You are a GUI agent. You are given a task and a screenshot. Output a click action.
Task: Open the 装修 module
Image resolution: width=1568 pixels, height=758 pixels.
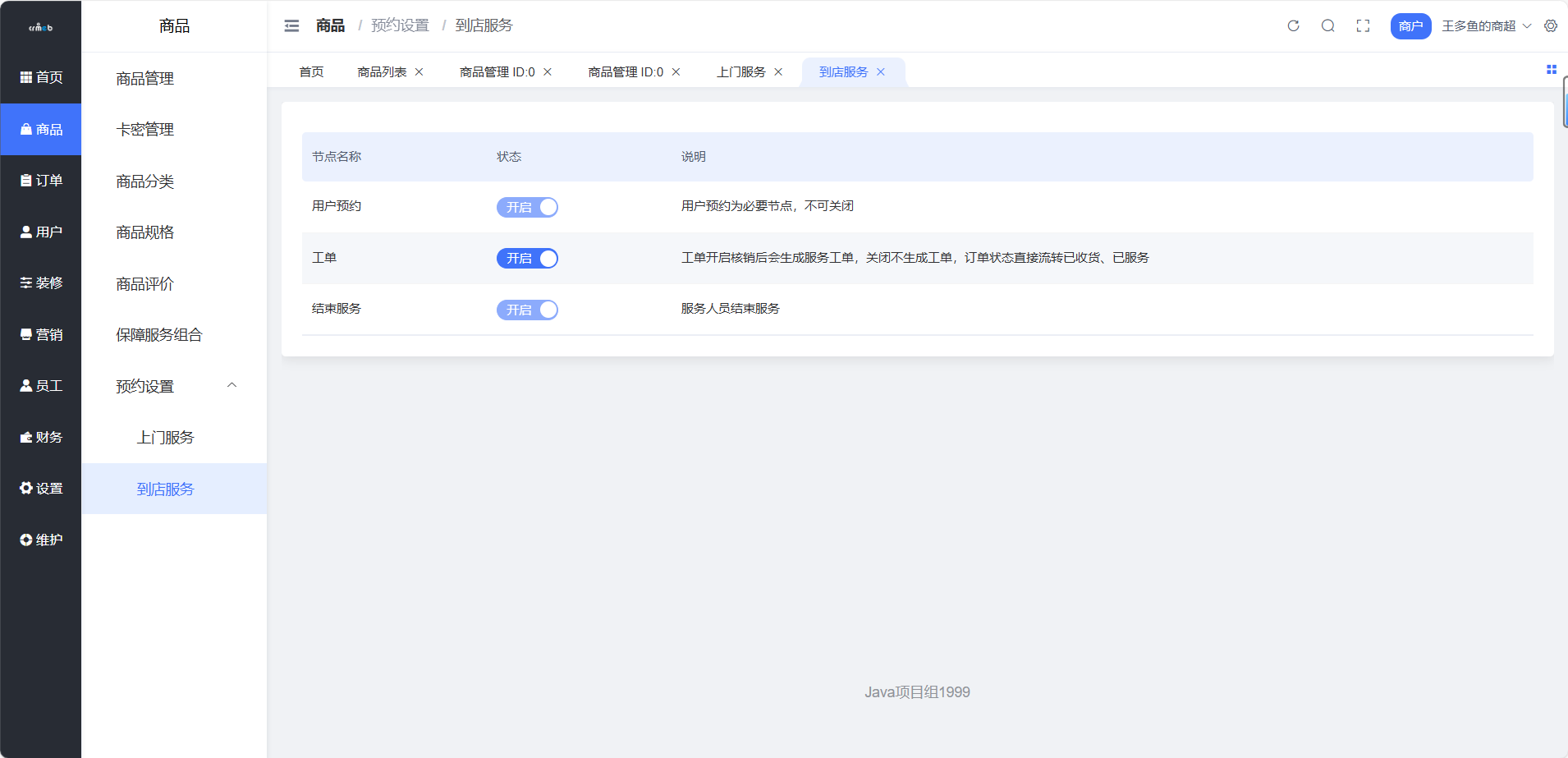41,283
